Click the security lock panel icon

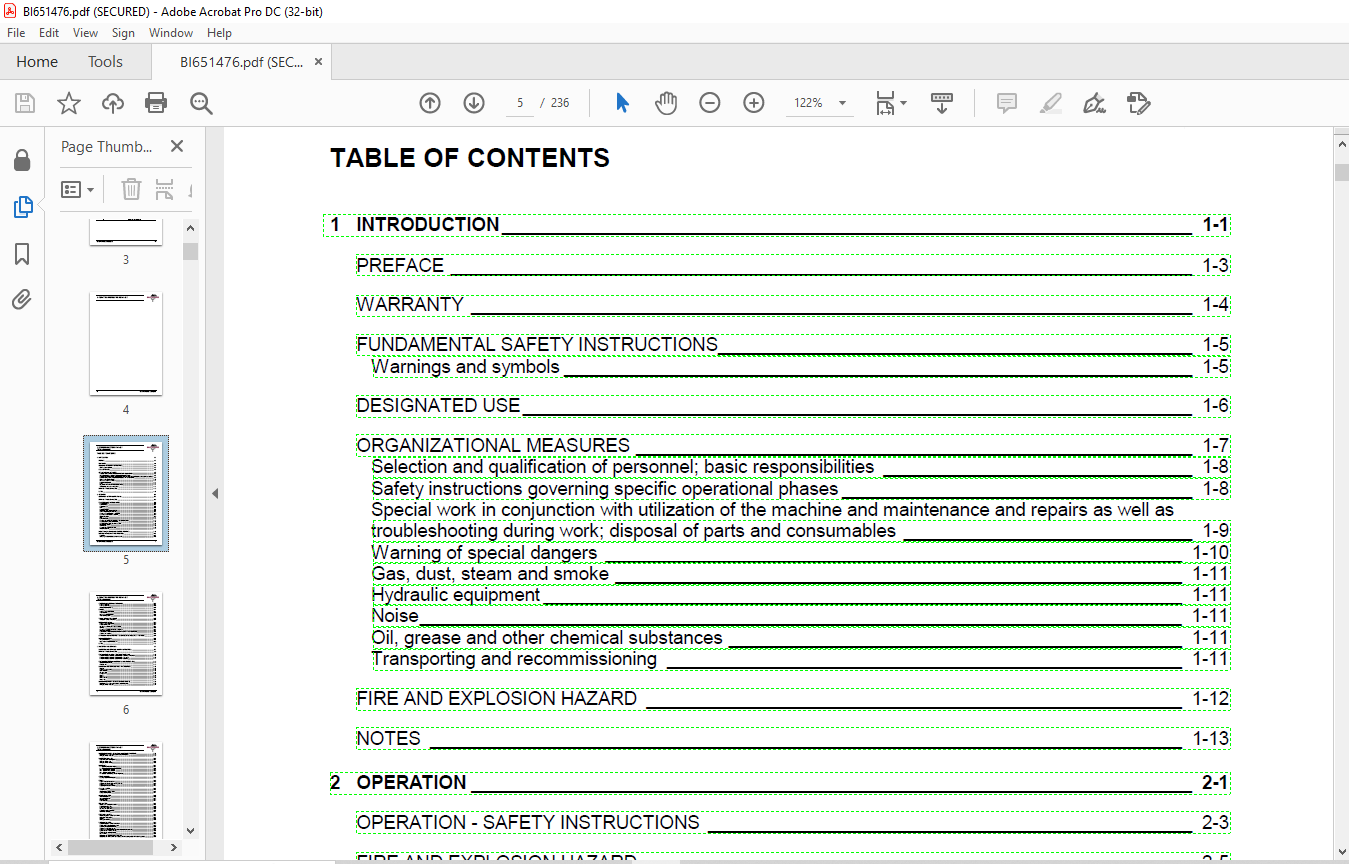(22, 160)
